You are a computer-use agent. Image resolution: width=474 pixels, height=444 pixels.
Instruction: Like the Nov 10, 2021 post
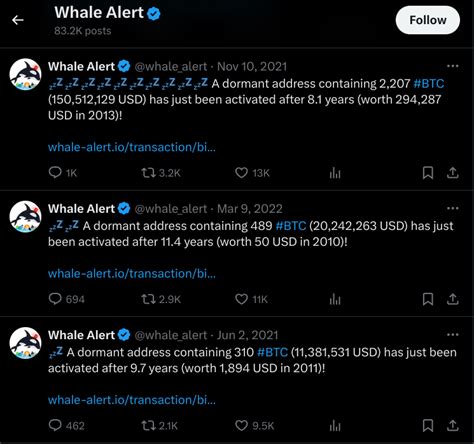[x=252, y=173]
